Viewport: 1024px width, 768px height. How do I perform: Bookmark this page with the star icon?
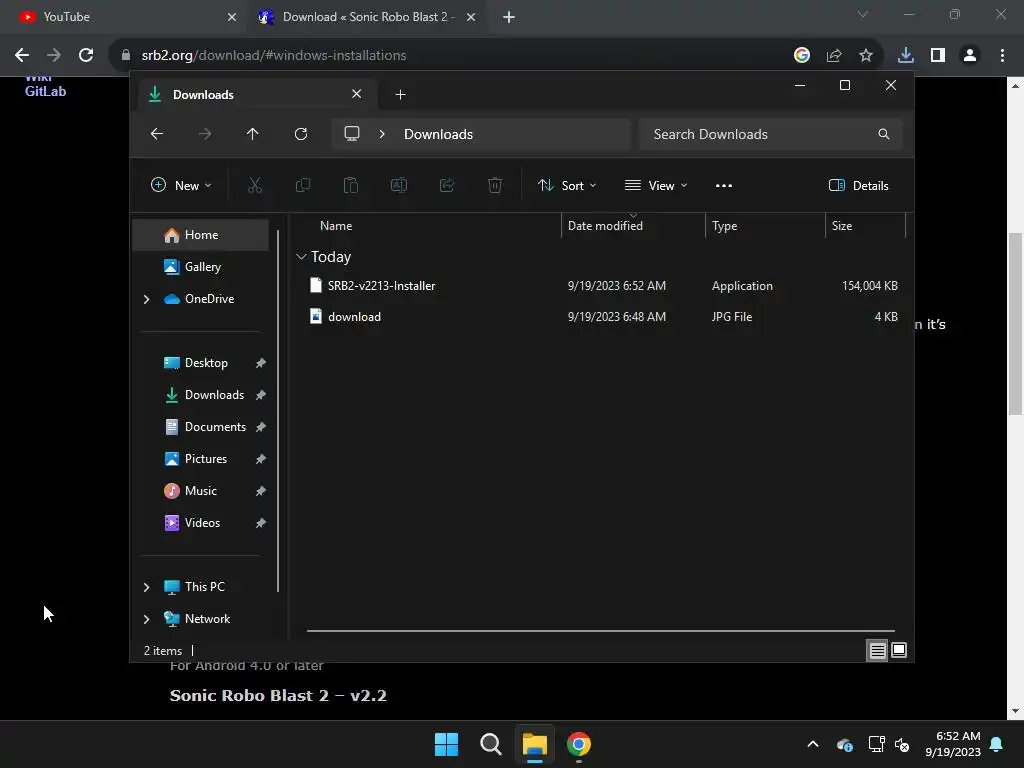click(x=866, y=56)
